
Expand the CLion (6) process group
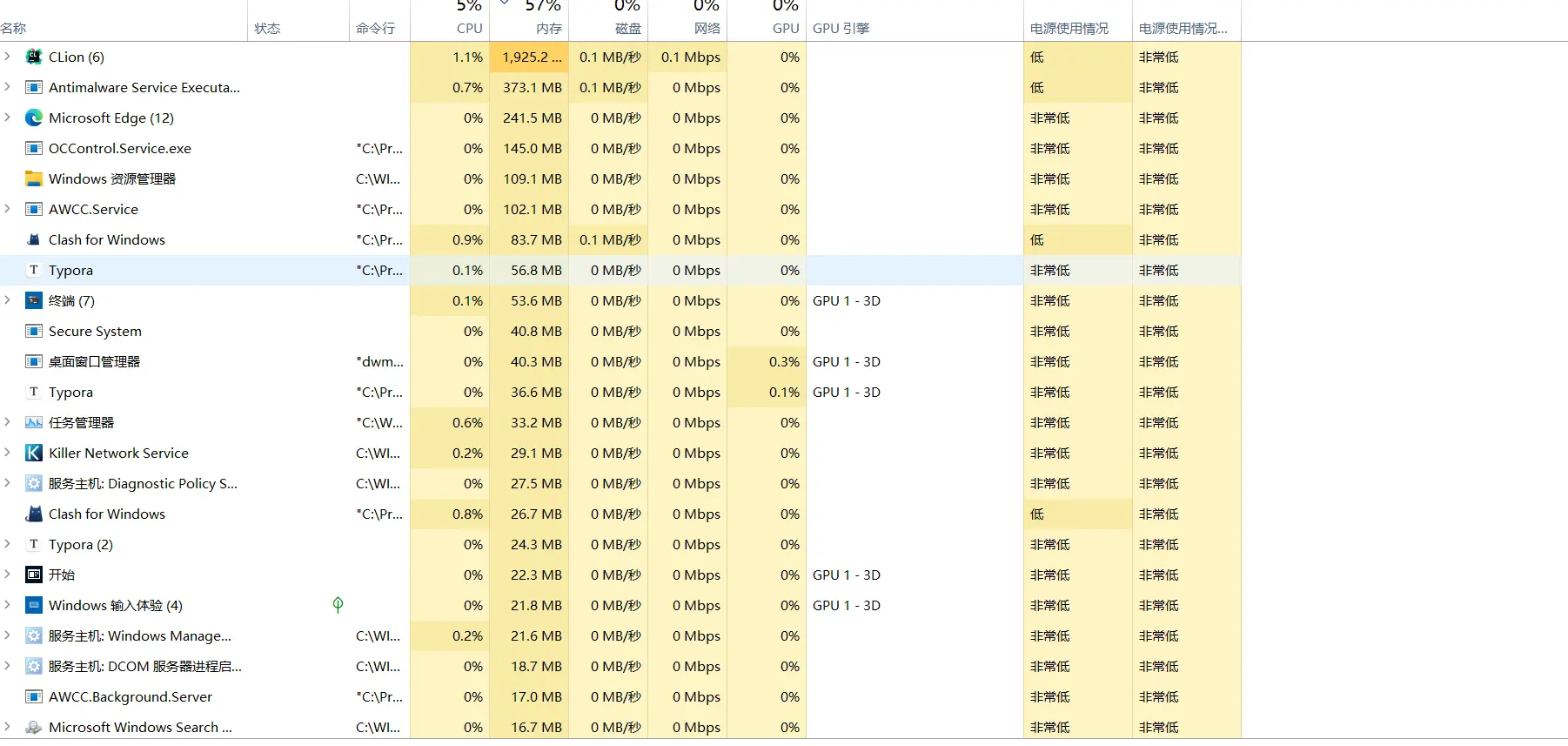coord(8,57)
